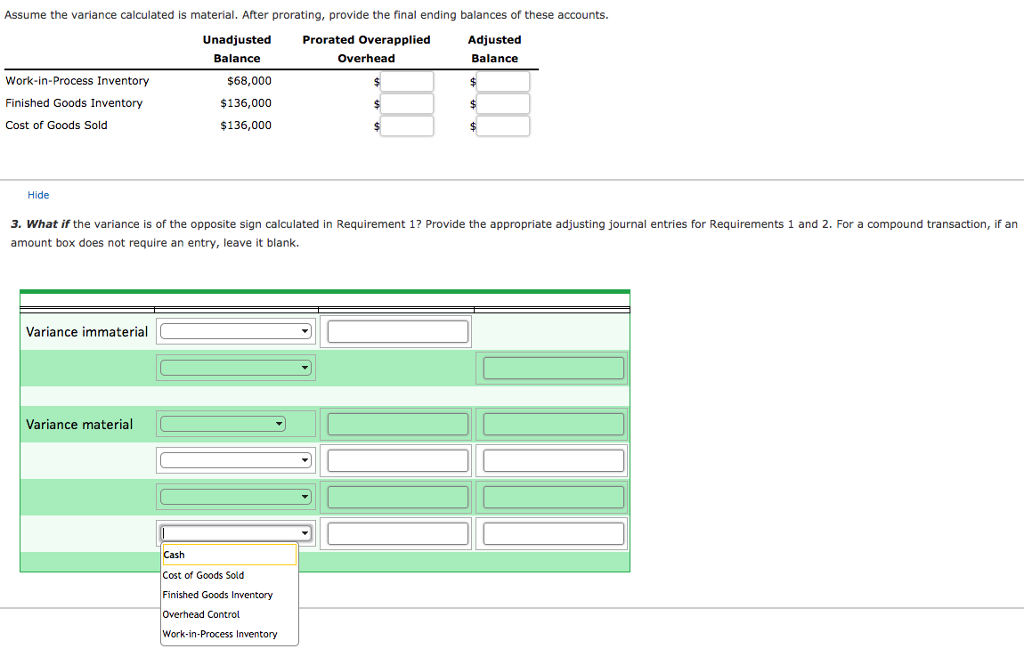The image size is (1024, 657).
Task: Click Work-in-Process adjusted balance input
Action: click(503, 82)
